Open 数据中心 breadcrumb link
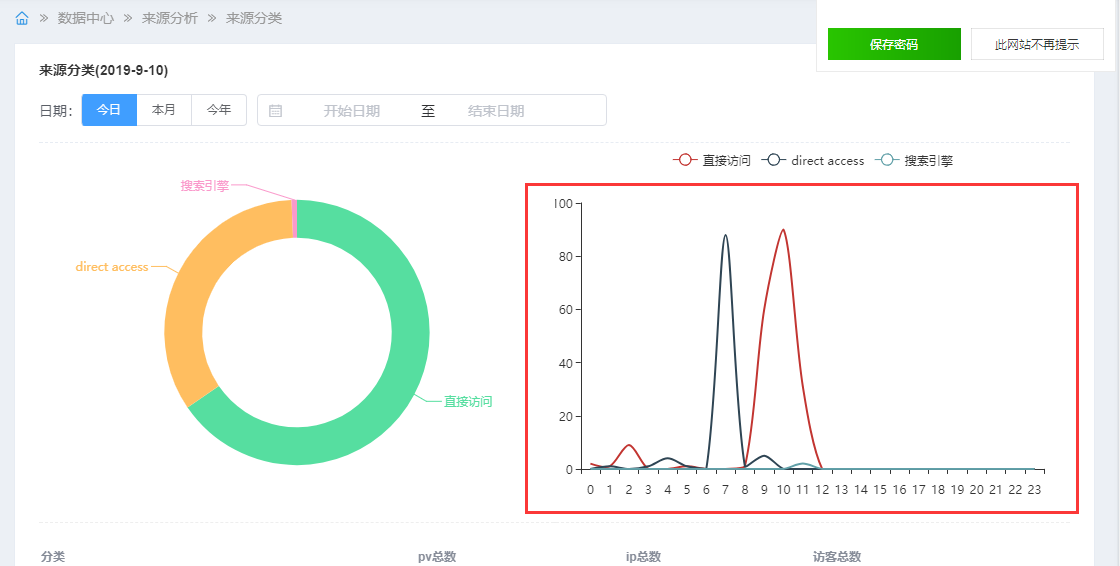Viewport: 1120px width, 566px height. pos(86,19)
